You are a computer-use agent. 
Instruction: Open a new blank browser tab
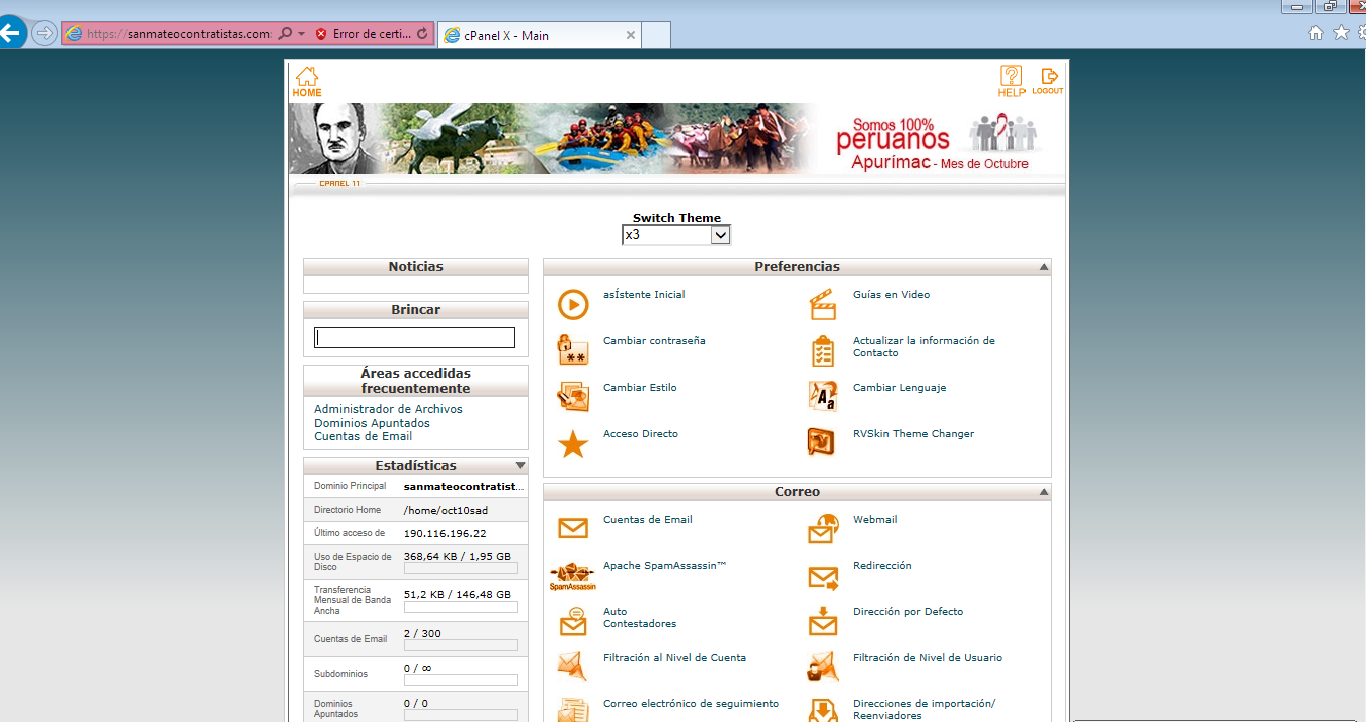coord(656,34)
